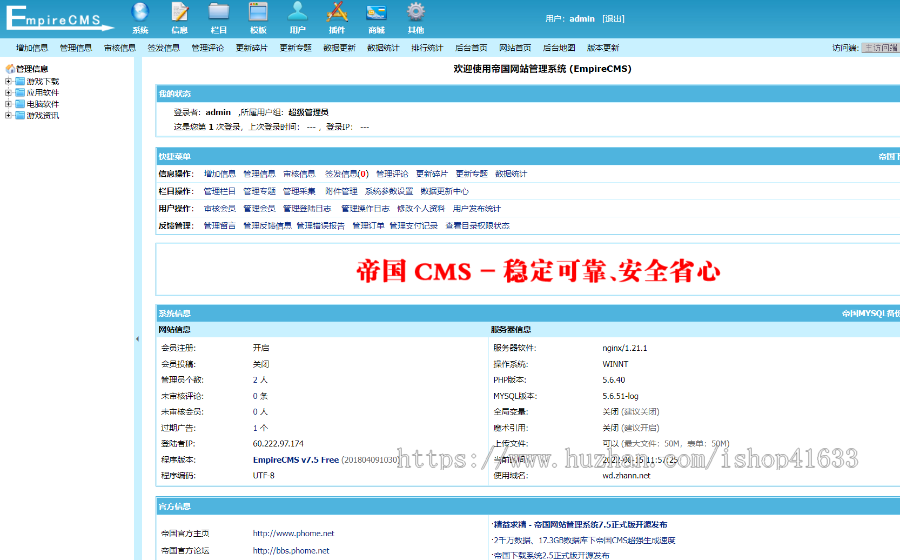Screen dimensions: 900x560
Task: Click the folder icon of 电脑软件
Action: [20, 104]
